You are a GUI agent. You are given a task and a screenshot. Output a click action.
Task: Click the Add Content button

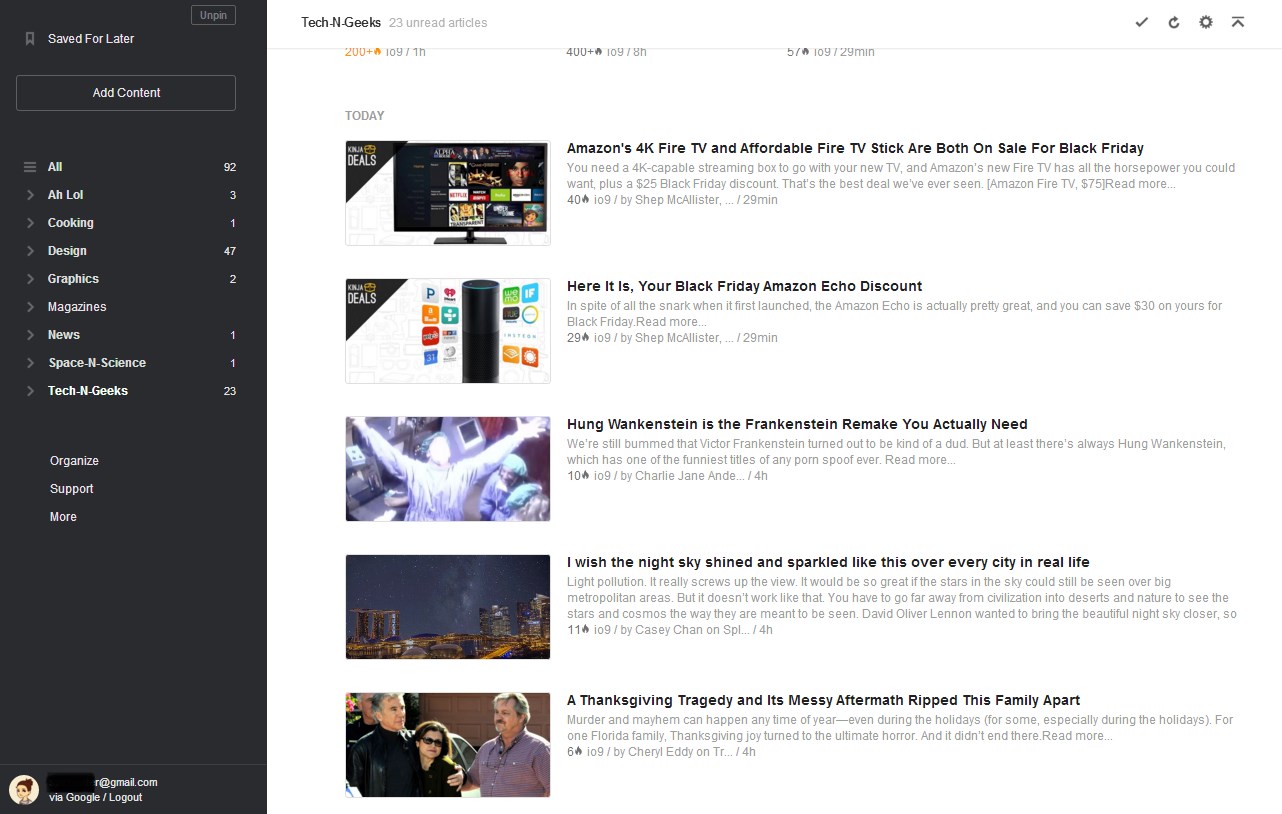(125, 92)
